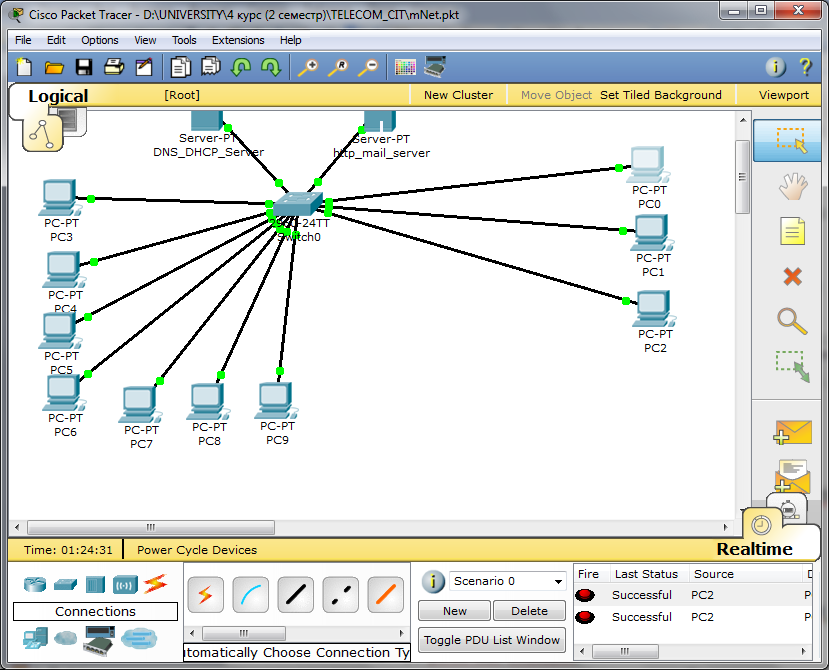Select Switch0 device on the canvas
This screenshot has height=670, width=829.
click(x=298, y=205)
